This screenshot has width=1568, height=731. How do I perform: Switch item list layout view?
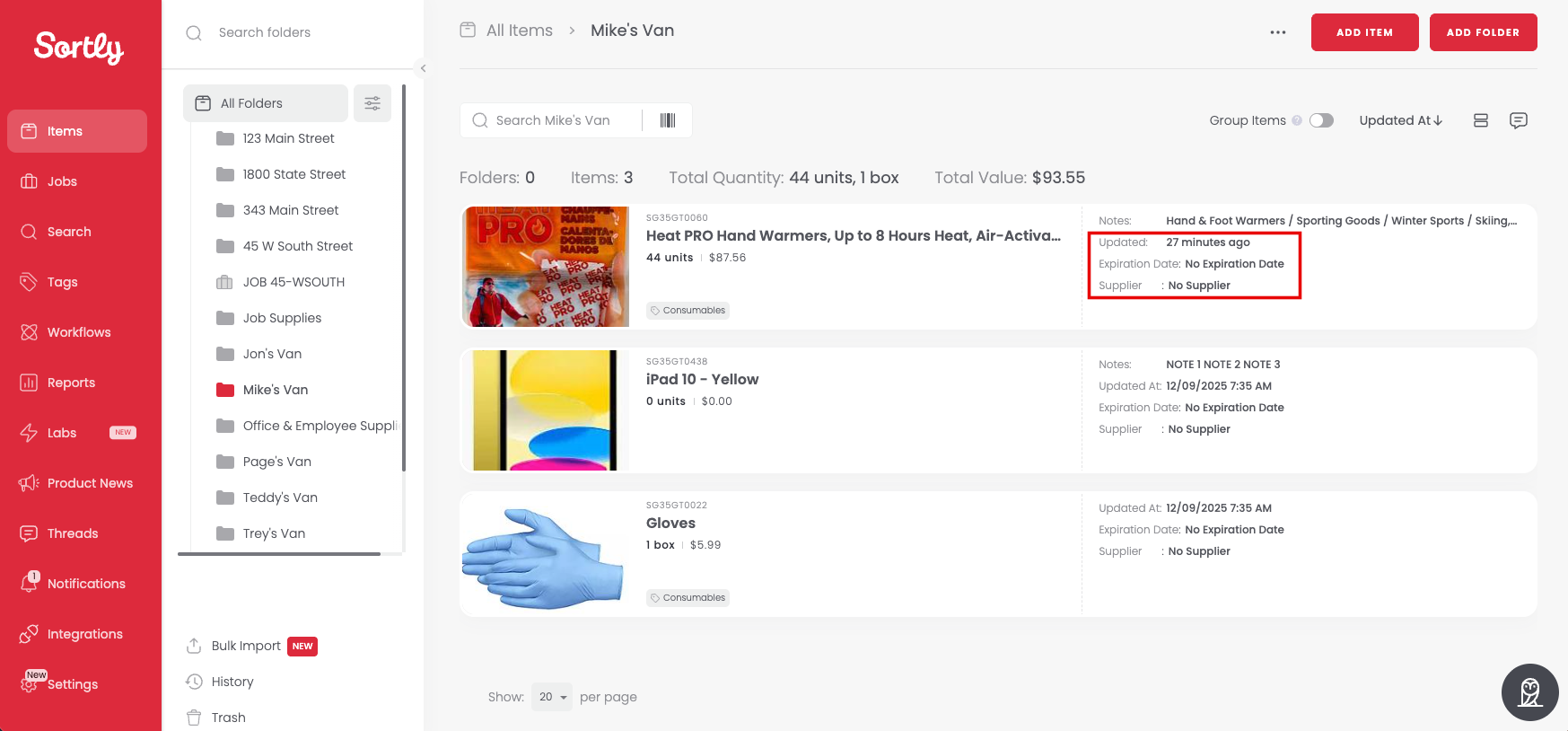coord(1481,120)
